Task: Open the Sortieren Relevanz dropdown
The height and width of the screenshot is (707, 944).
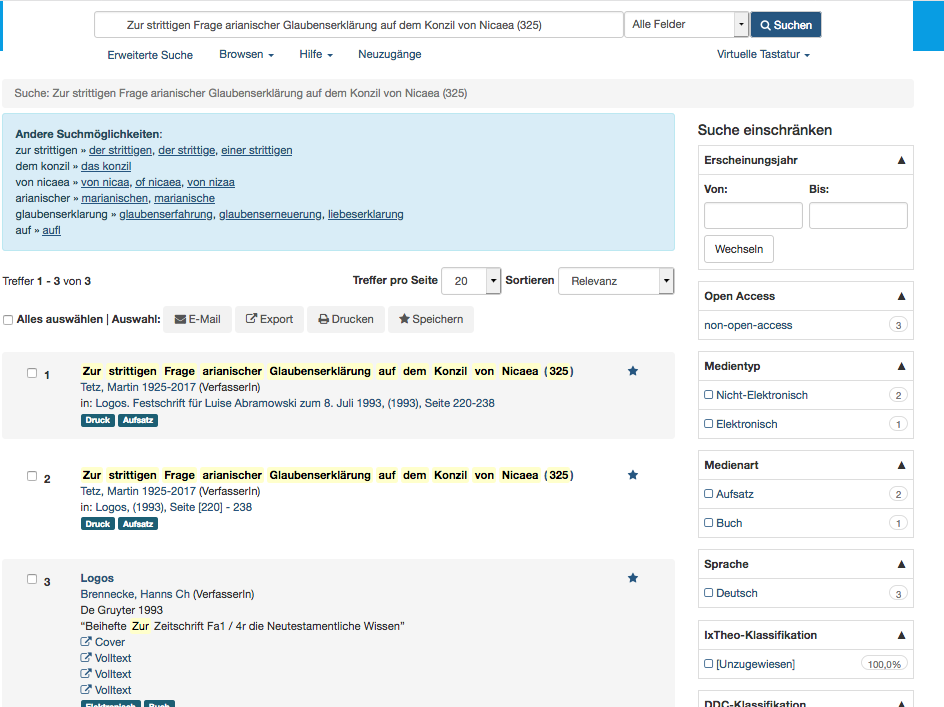Action: tap(616, 281)
